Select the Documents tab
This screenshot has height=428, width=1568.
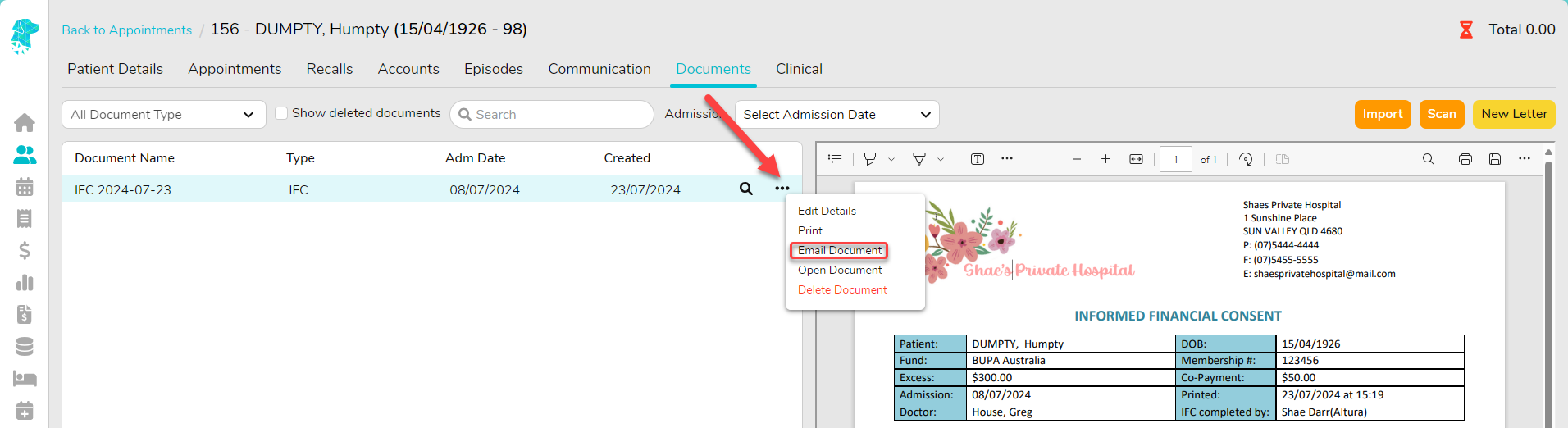[713, 69]
